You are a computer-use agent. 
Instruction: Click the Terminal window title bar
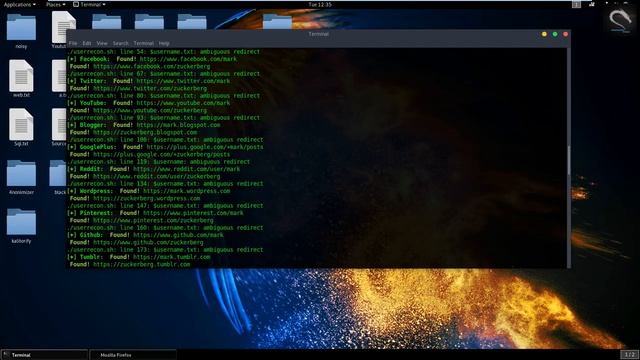click(x=318, y=34)
